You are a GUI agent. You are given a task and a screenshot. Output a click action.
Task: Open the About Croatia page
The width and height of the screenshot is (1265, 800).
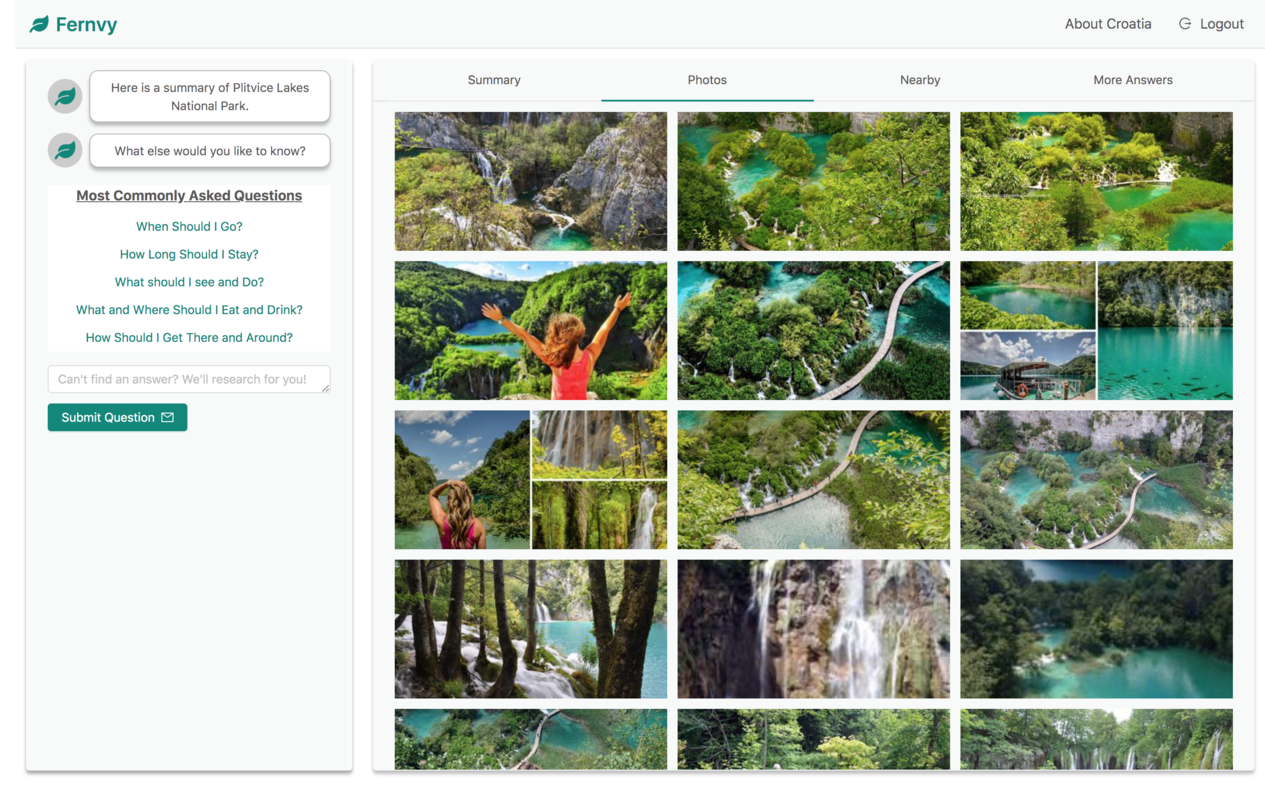coord(1108,23)
